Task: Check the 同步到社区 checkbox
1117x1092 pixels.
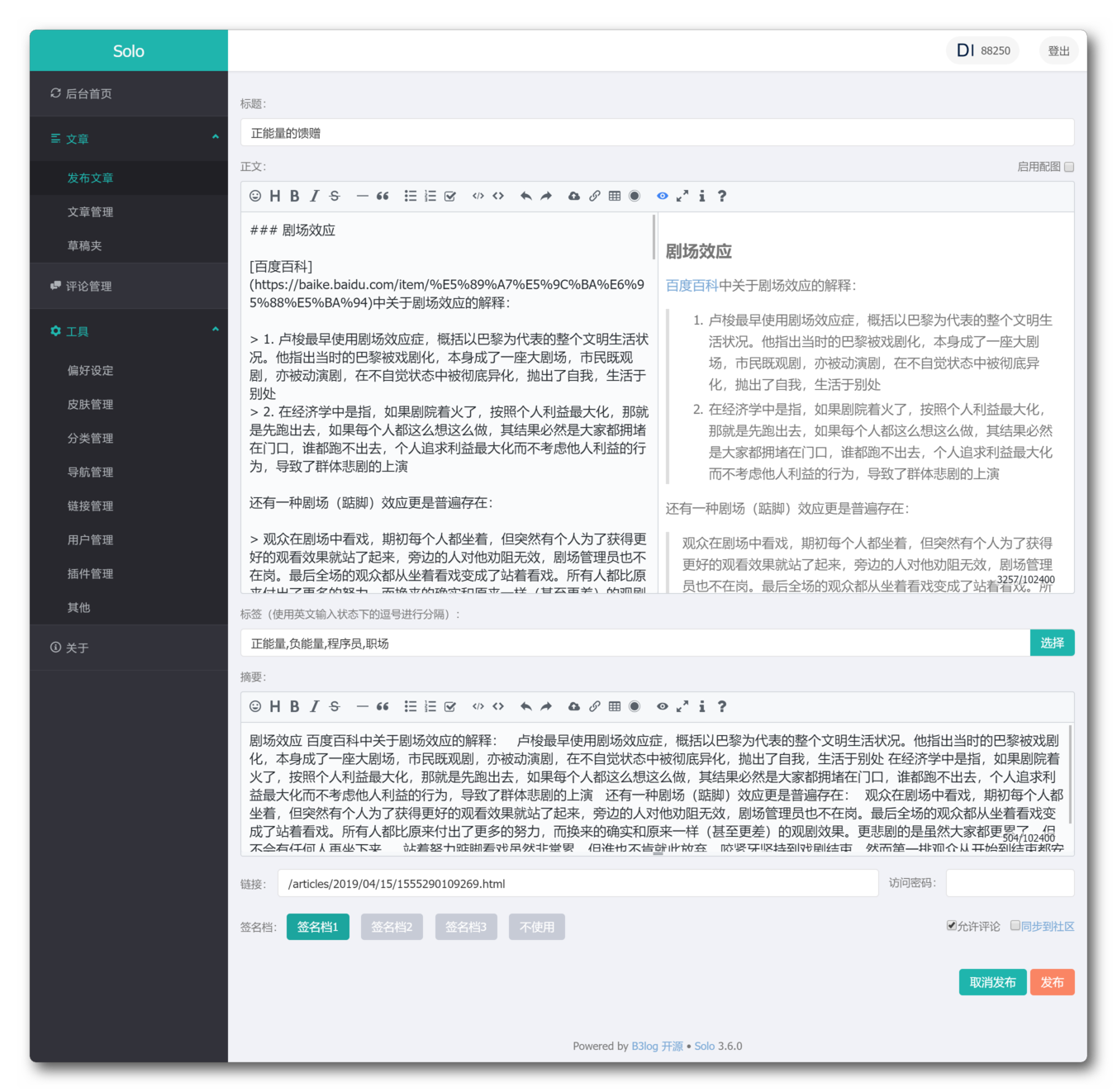Action: pyautogui.click(x=1015, y=926)
